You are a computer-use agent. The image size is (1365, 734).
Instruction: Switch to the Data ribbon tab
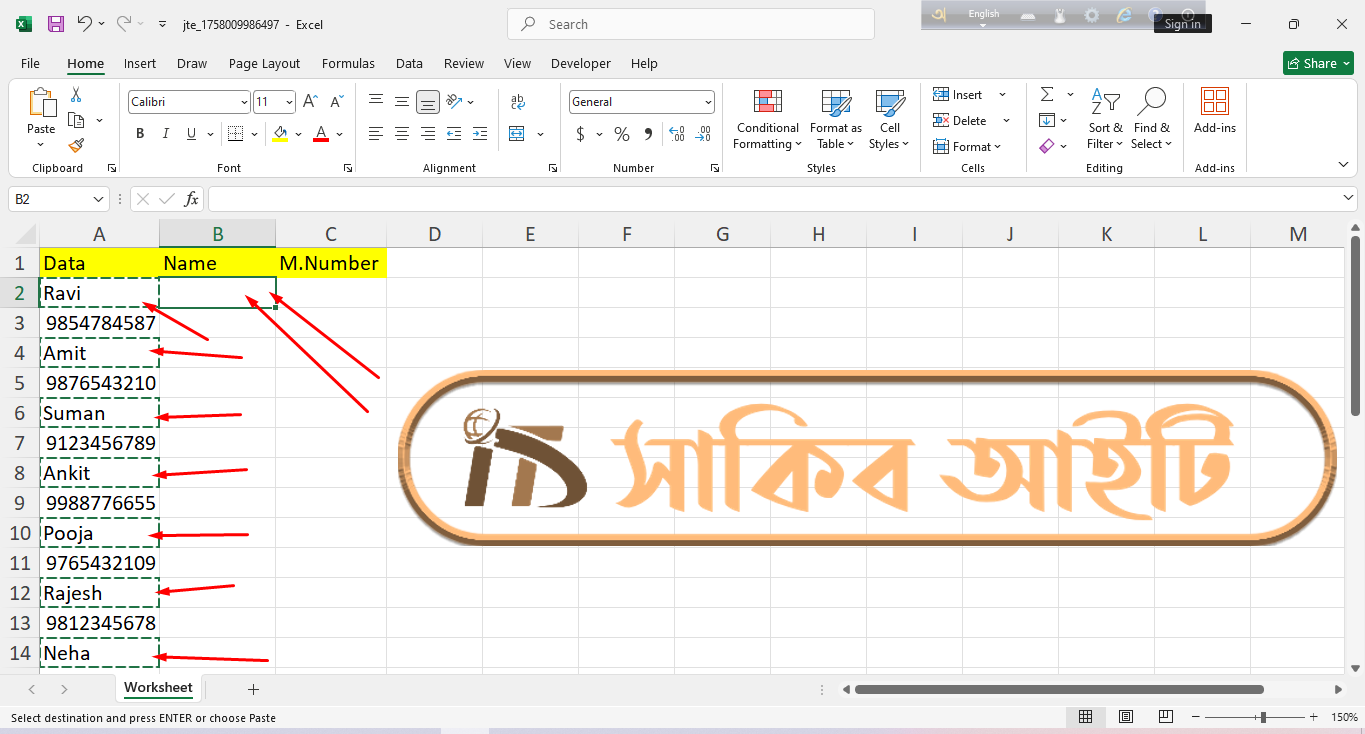[409, 63]
